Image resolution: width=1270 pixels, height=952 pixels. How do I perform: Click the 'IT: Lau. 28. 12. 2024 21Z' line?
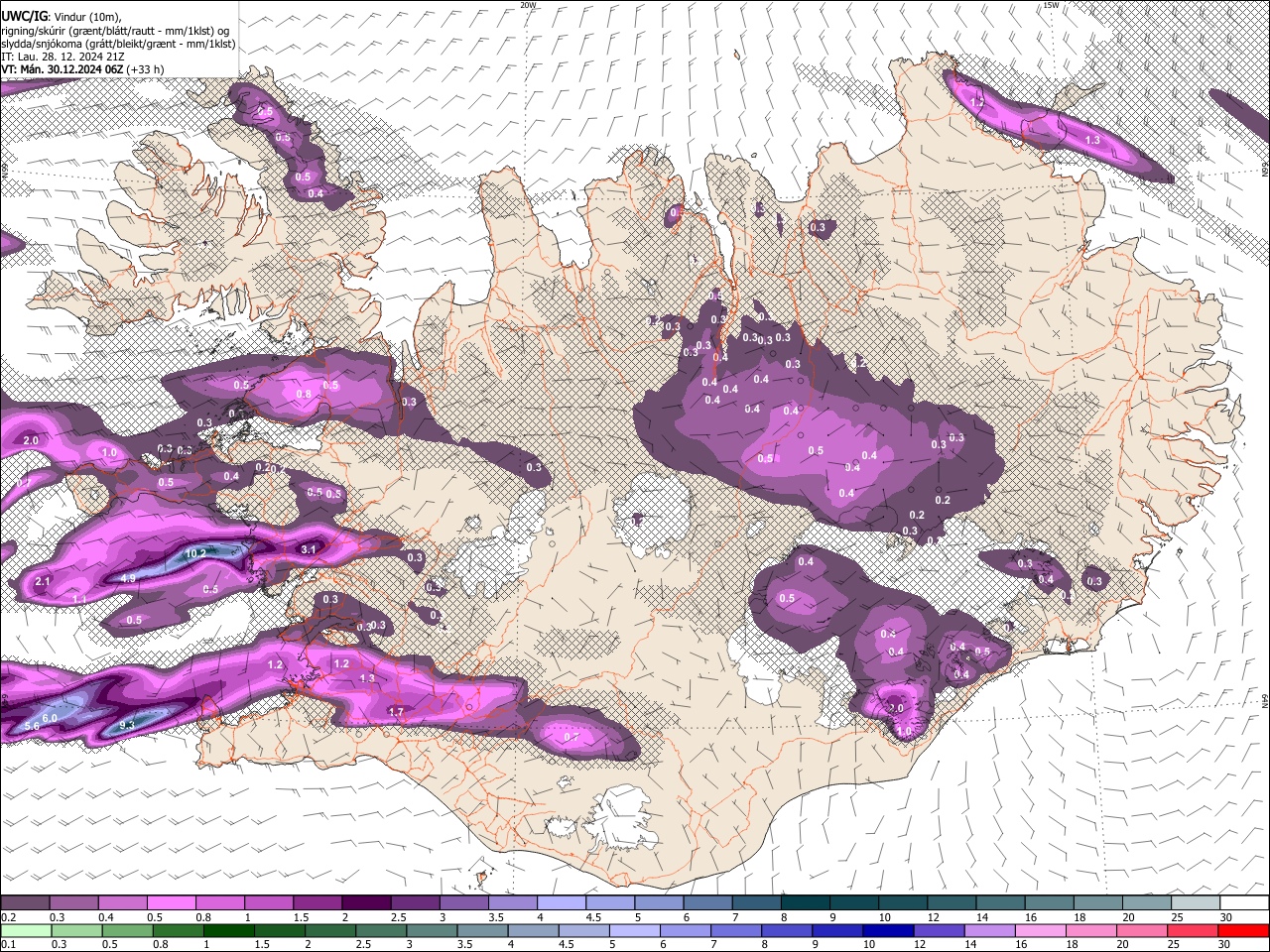[x=63, y=57]
